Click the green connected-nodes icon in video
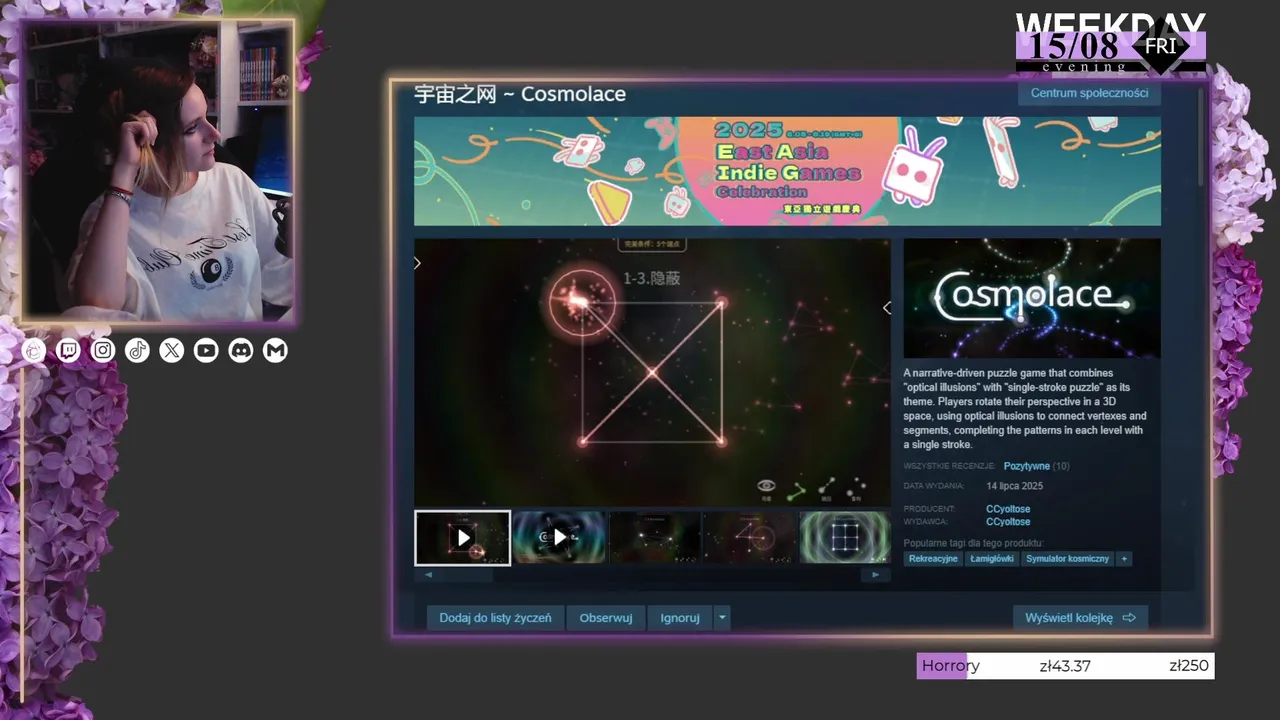1280x720 pixels. [796, 490]
